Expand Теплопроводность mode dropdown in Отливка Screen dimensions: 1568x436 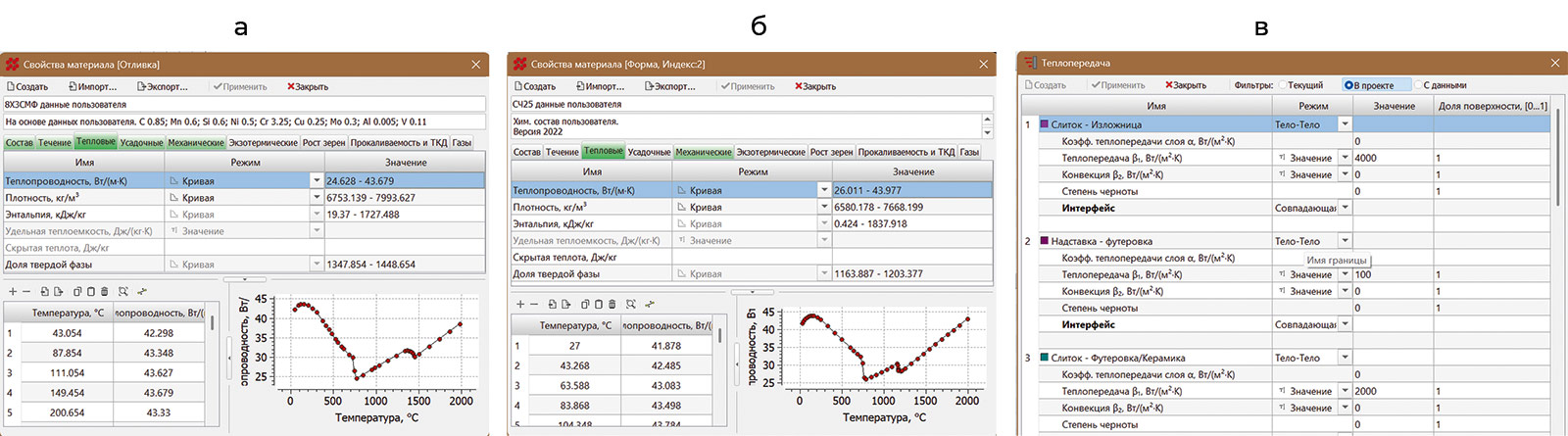(x=317, y=181)
